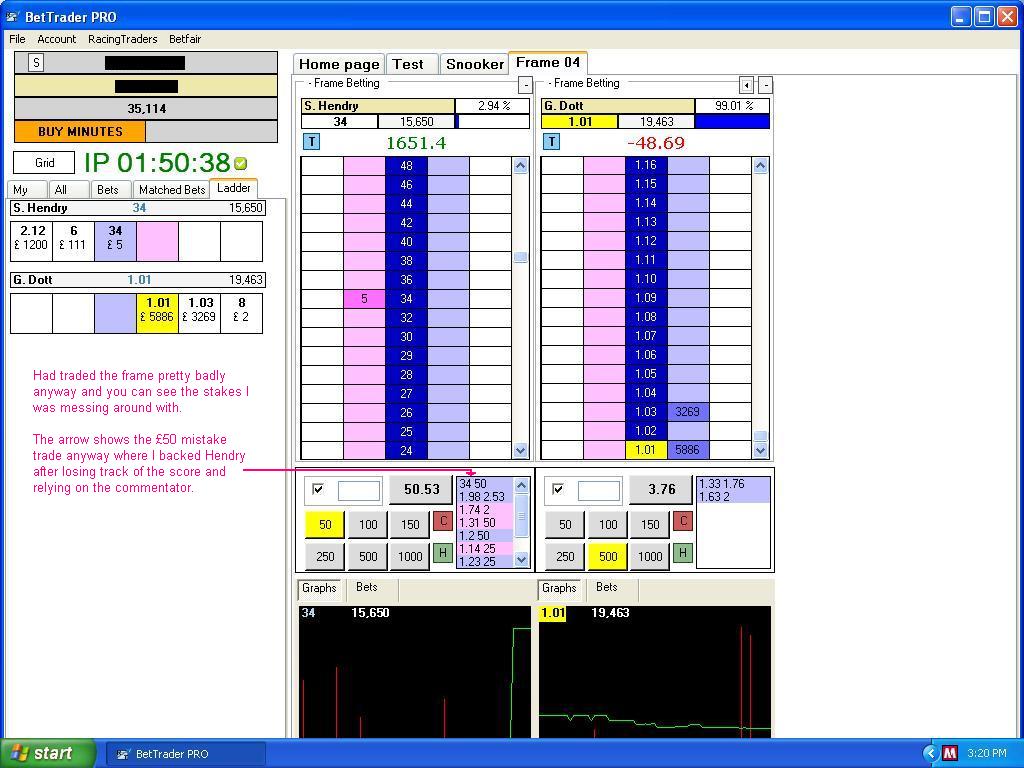Click the down arrow of Hendry's bet list
The height and width of the screenshot is (768, 1024).
(521, 559)
